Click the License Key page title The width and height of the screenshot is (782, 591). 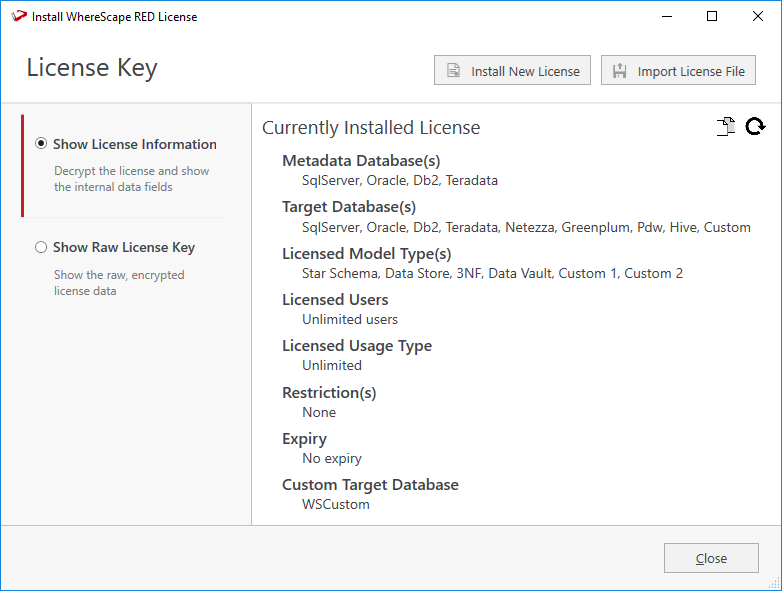pyautogui.click(x=92, y=68)
